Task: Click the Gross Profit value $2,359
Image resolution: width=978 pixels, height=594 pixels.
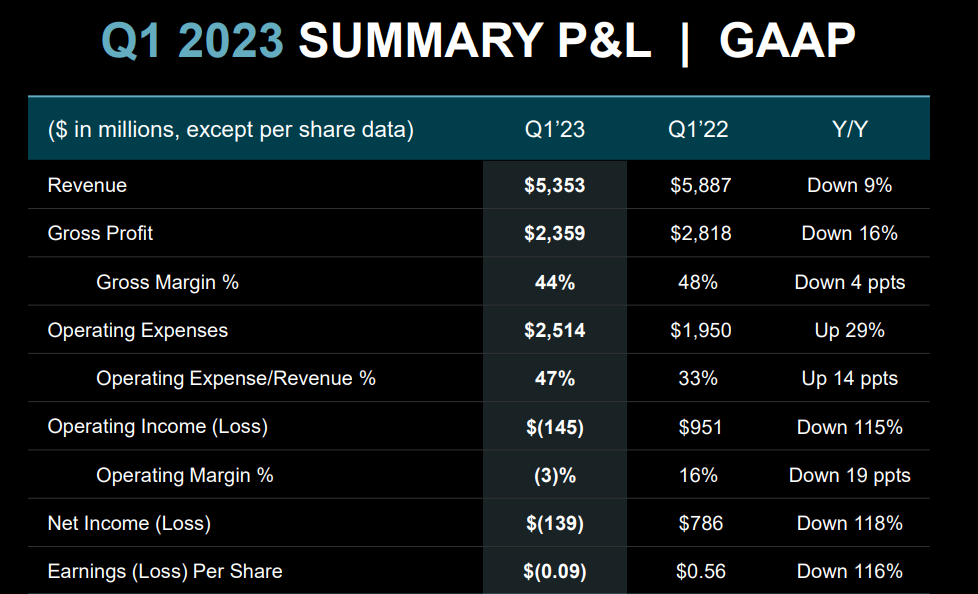Action: coord(555,233)
